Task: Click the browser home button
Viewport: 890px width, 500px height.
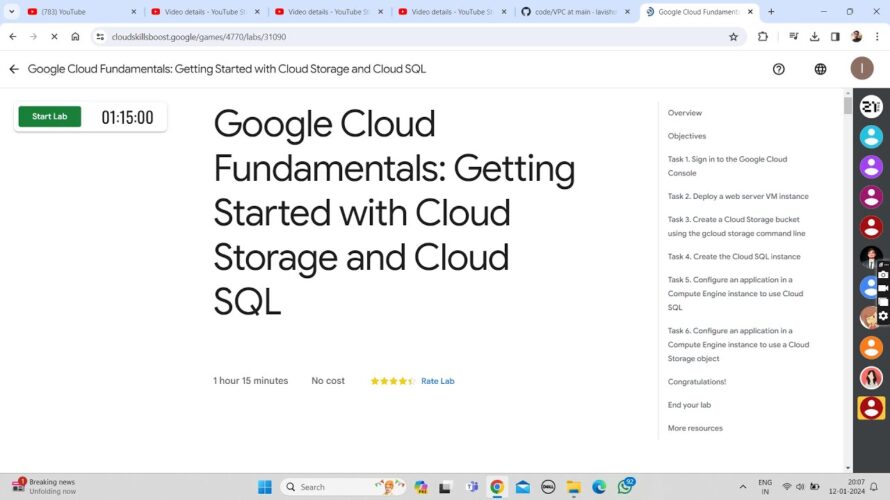Action: (75, 37)
